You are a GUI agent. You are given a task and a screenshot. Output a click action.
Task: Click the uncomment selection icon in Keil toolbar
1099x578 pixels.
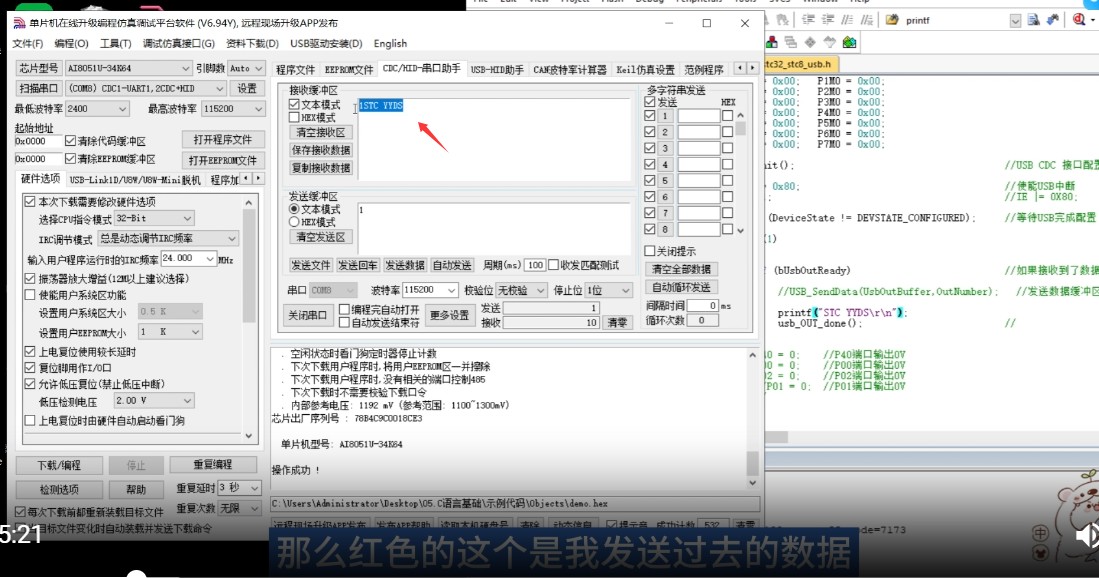(x=868, y=19)
